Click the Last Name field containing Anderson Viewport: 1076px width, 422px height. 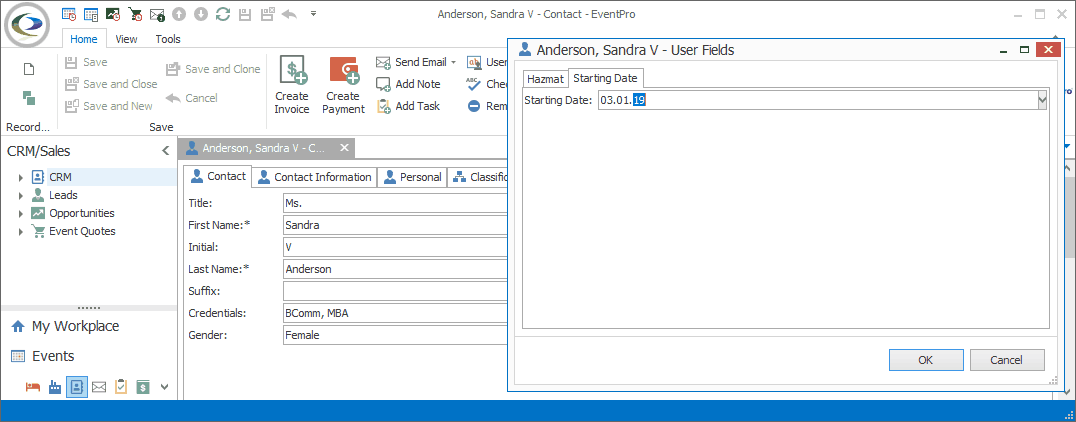tap(395, 269)
